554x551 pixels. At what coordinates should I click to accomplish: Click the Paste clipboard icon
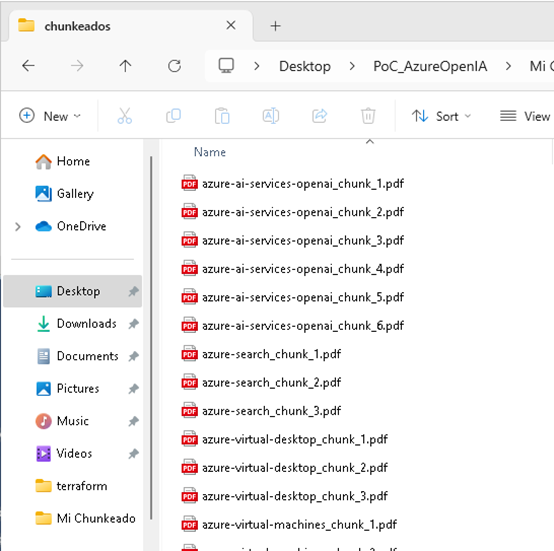click(222, 116)
